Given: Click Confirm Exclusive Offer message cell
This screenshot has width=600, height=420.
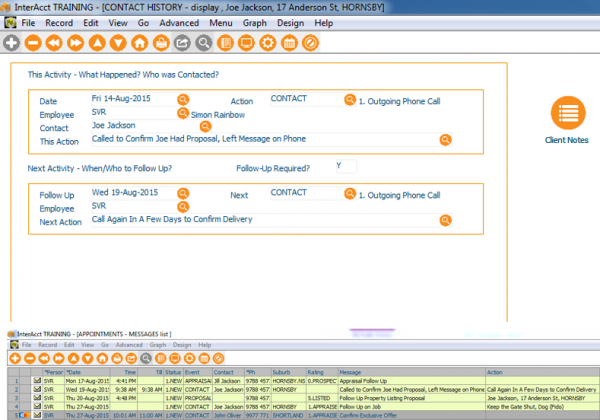Looking at the screenshot, I should (x=412, y=415).
